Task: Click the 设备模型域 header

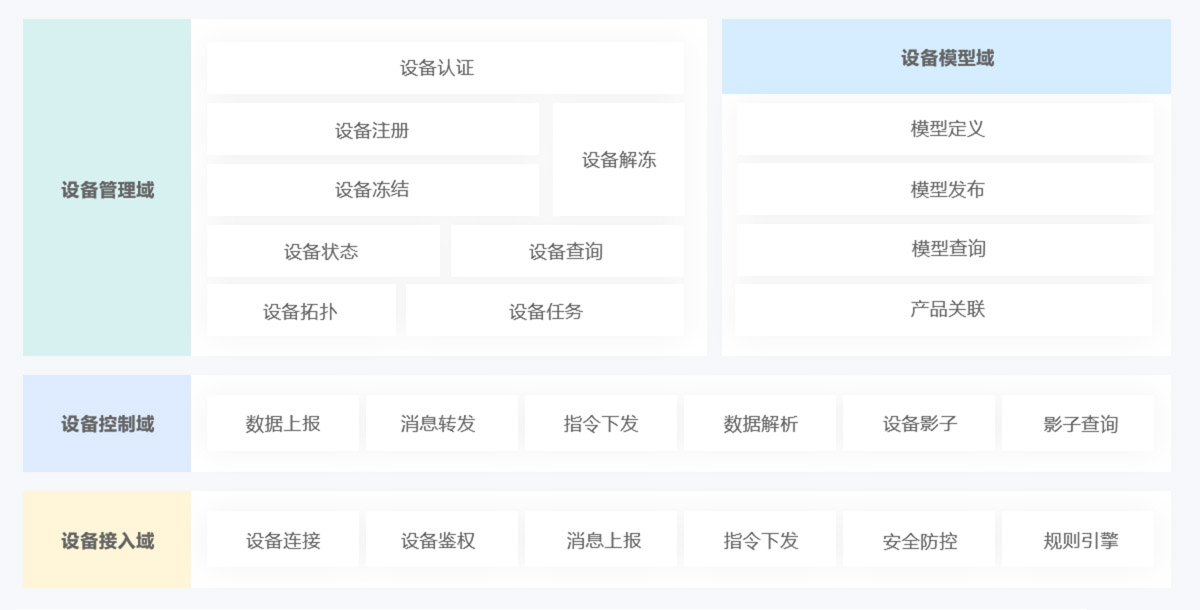Action: [x=946, y=58]
